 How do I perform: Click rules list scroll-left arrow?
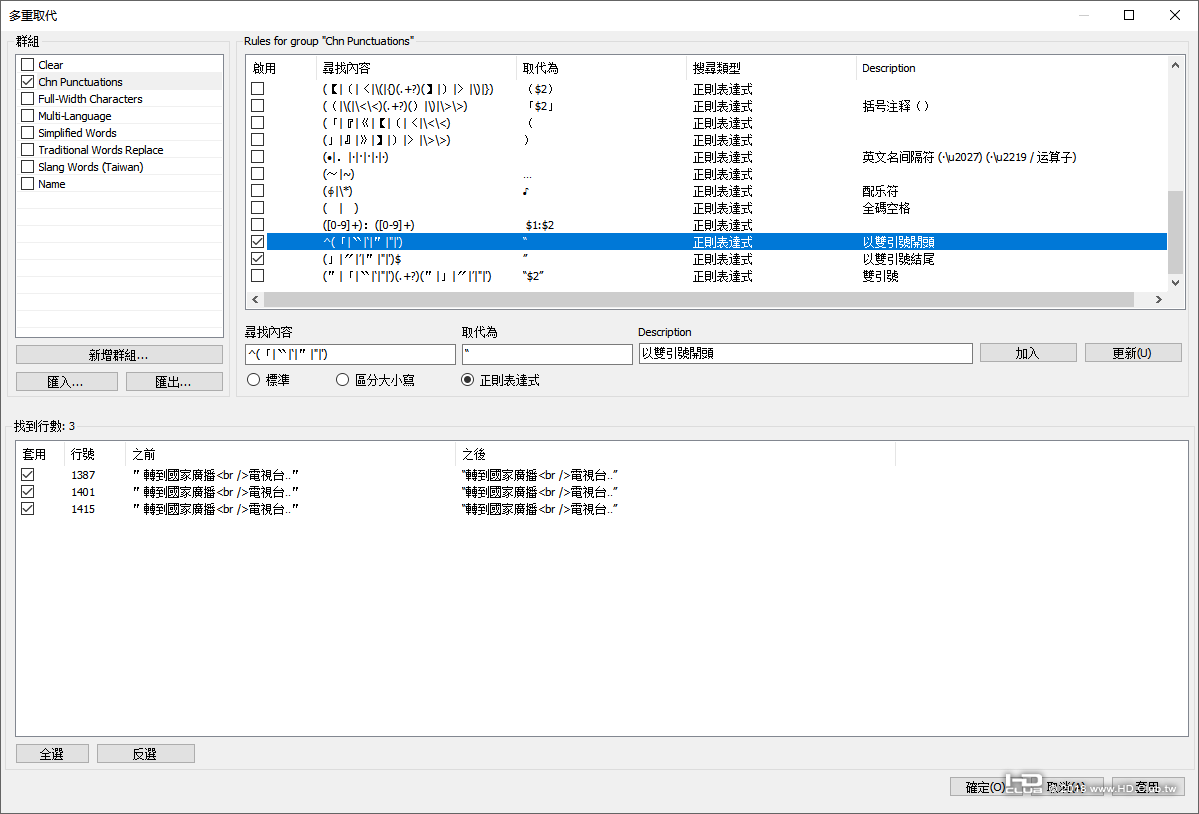pos(255,300)
